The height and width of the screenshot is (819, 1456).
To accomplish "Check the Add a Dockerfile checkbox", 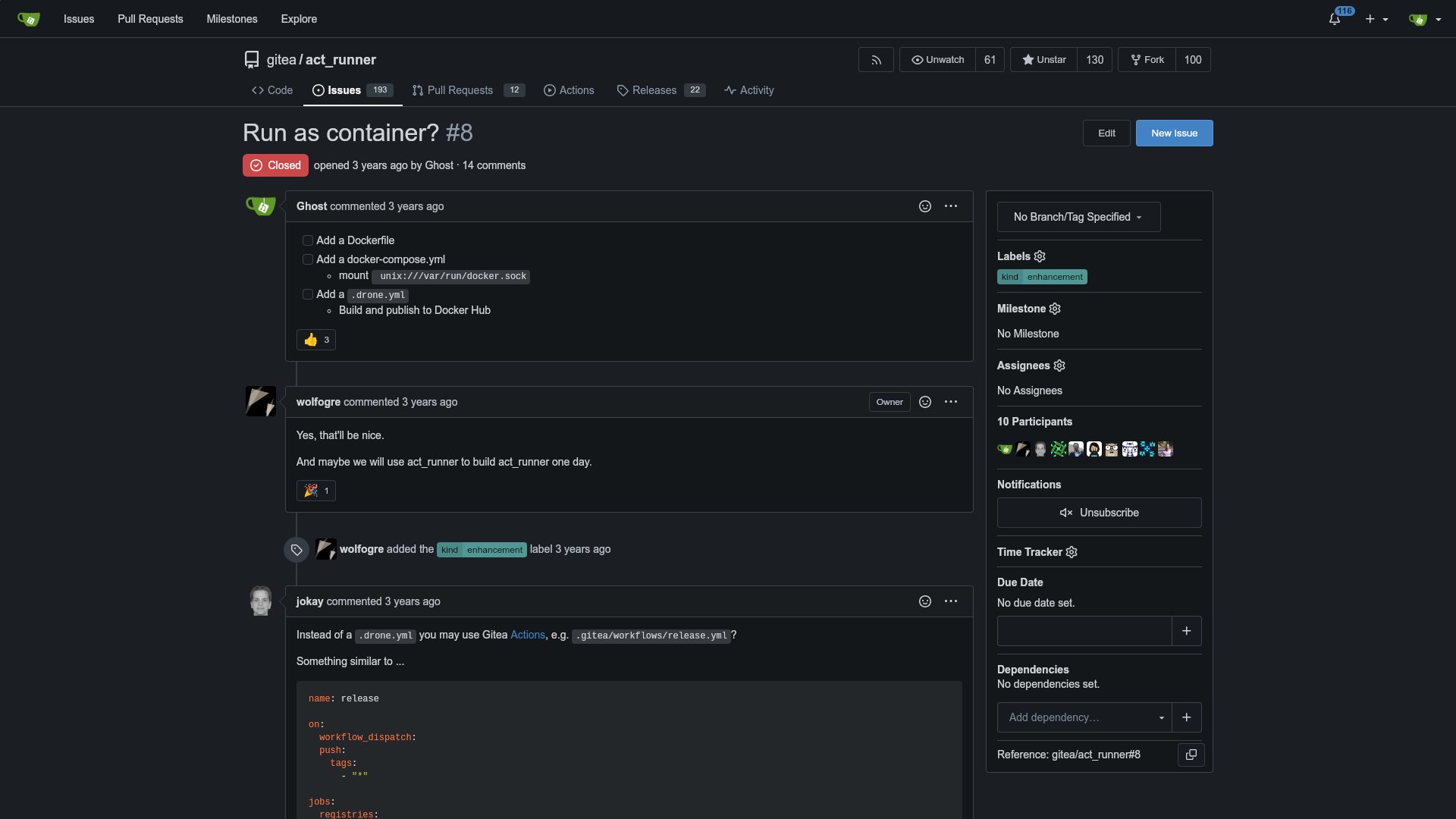I will (308, 240).
